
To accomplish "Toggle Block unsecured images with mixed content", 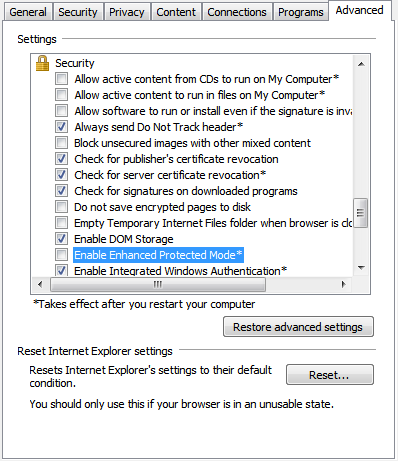I will (x=61, y=143).
